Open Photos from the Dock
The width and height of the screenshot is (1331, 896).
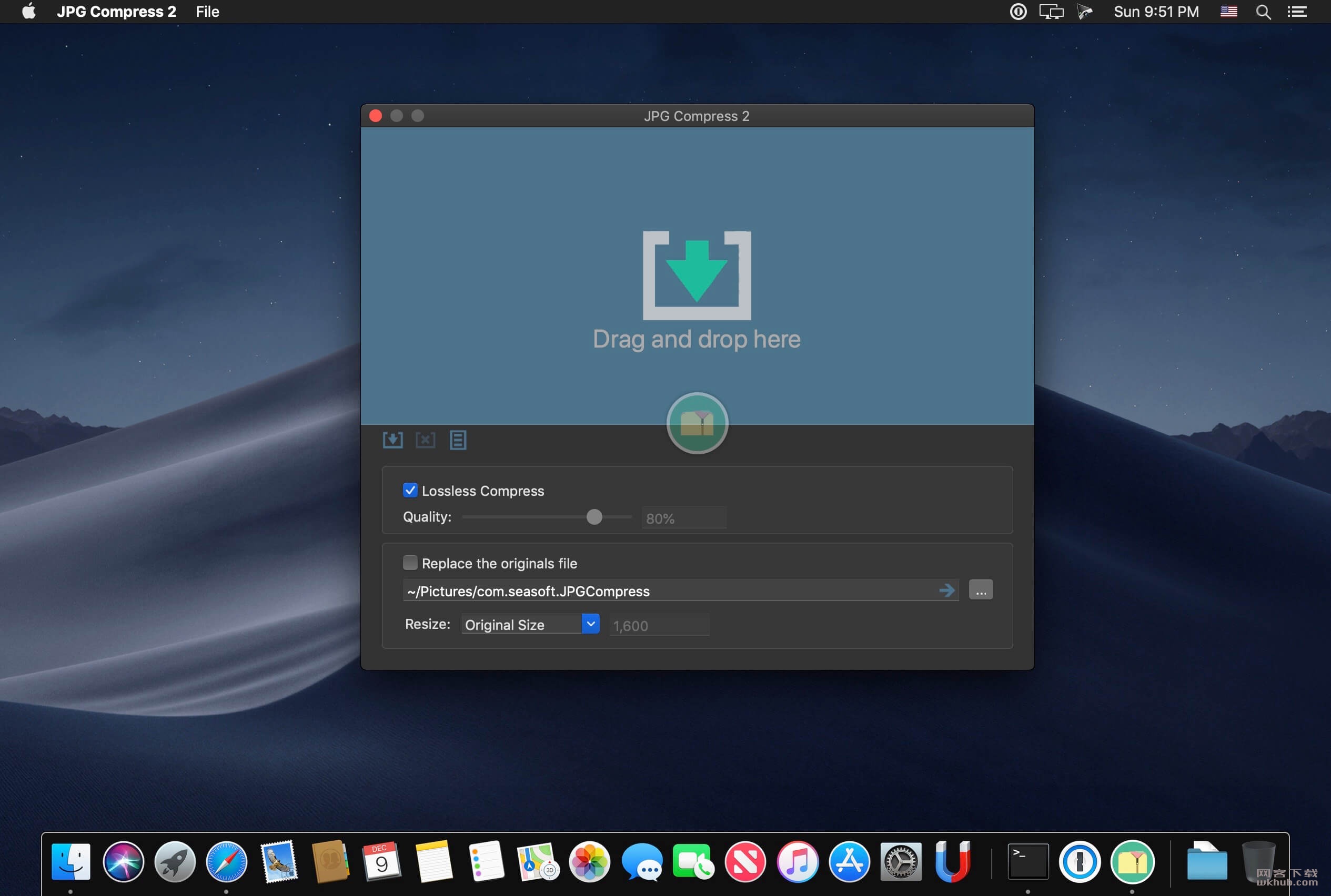[x=589, y=861]
